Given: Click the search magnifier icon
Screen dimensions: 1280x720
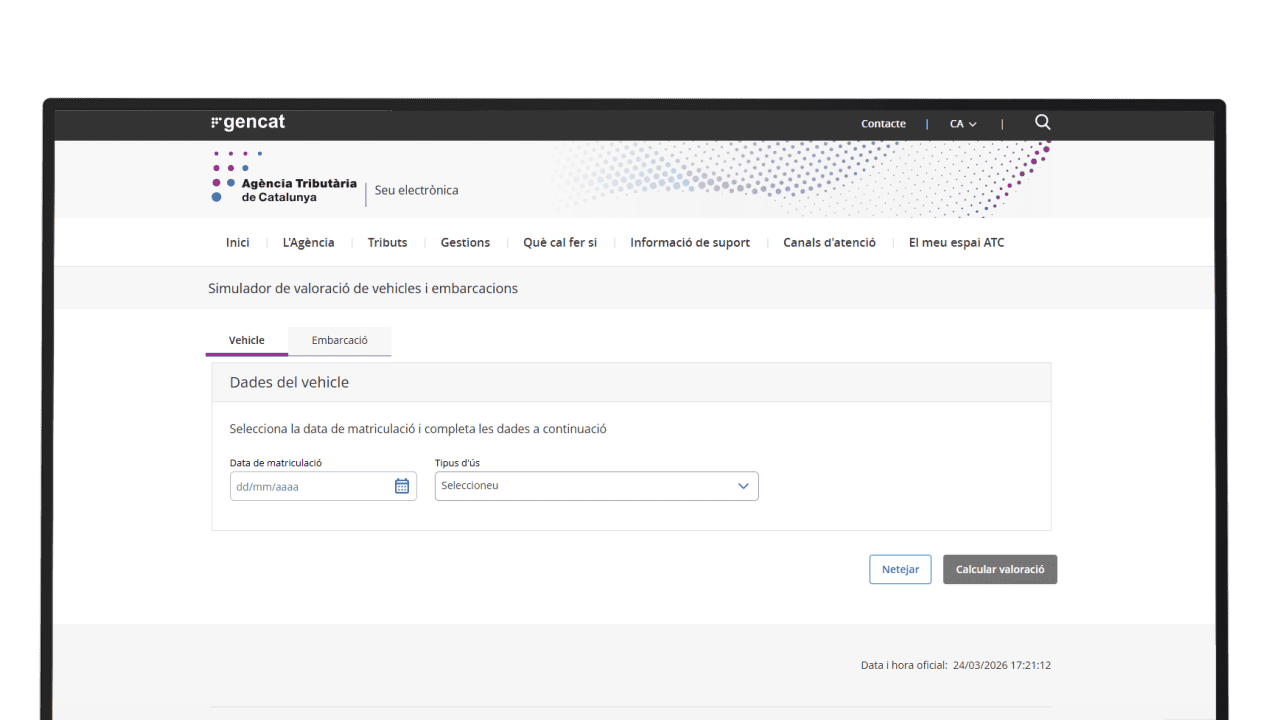Looking at the screenshot, I should (1042, 123).
